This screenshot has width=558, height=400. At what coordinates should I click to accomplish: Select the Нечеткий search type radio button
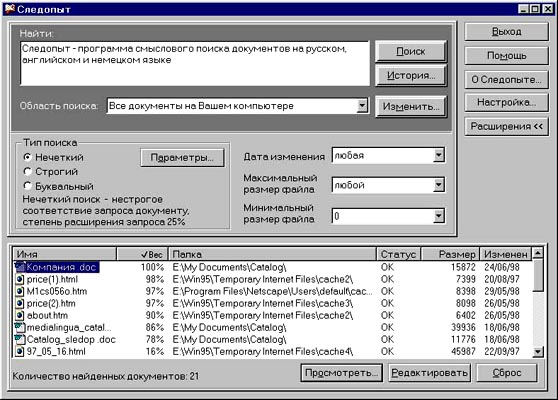pyautogui.click(x=27, y=157)
